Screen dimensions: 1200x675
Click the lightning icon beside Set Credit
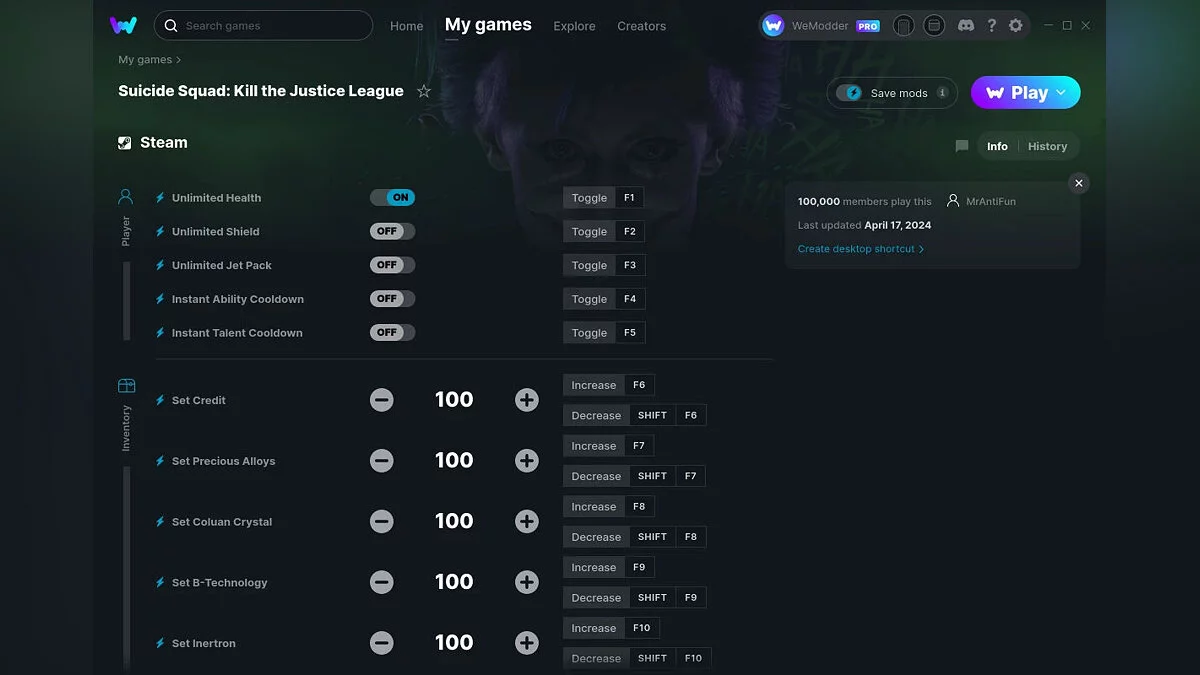tap(160, 400)
